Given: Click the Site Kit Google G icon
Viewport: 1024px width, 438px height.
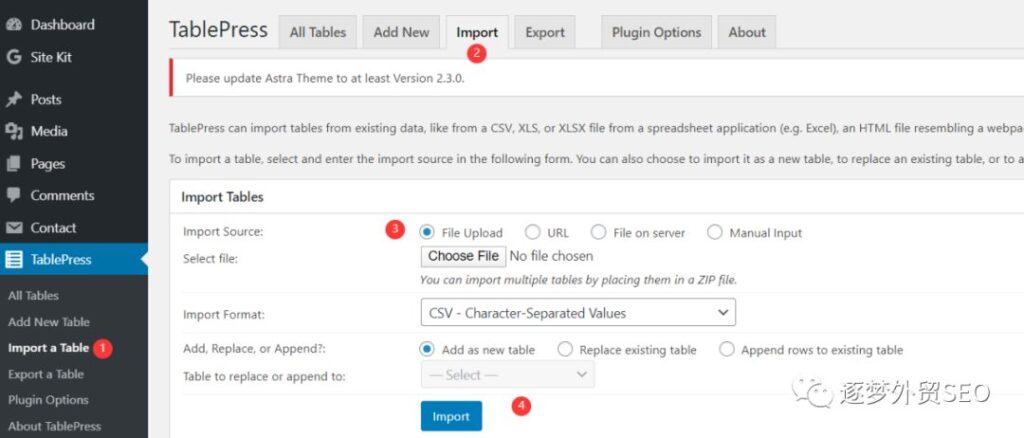Looking at the screenshot, I should point(14,57).
